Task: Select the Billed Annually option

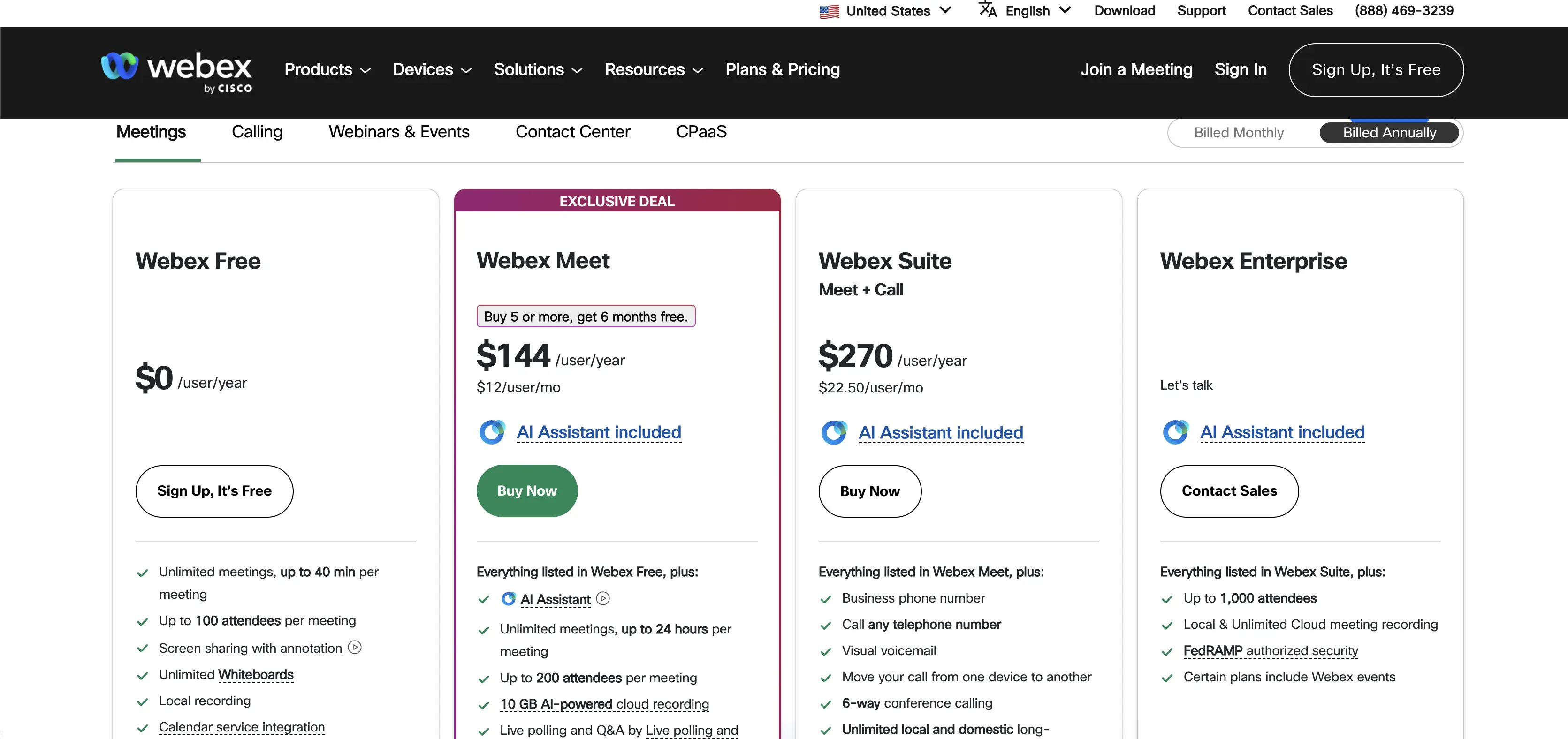Action: [1389, 133]
